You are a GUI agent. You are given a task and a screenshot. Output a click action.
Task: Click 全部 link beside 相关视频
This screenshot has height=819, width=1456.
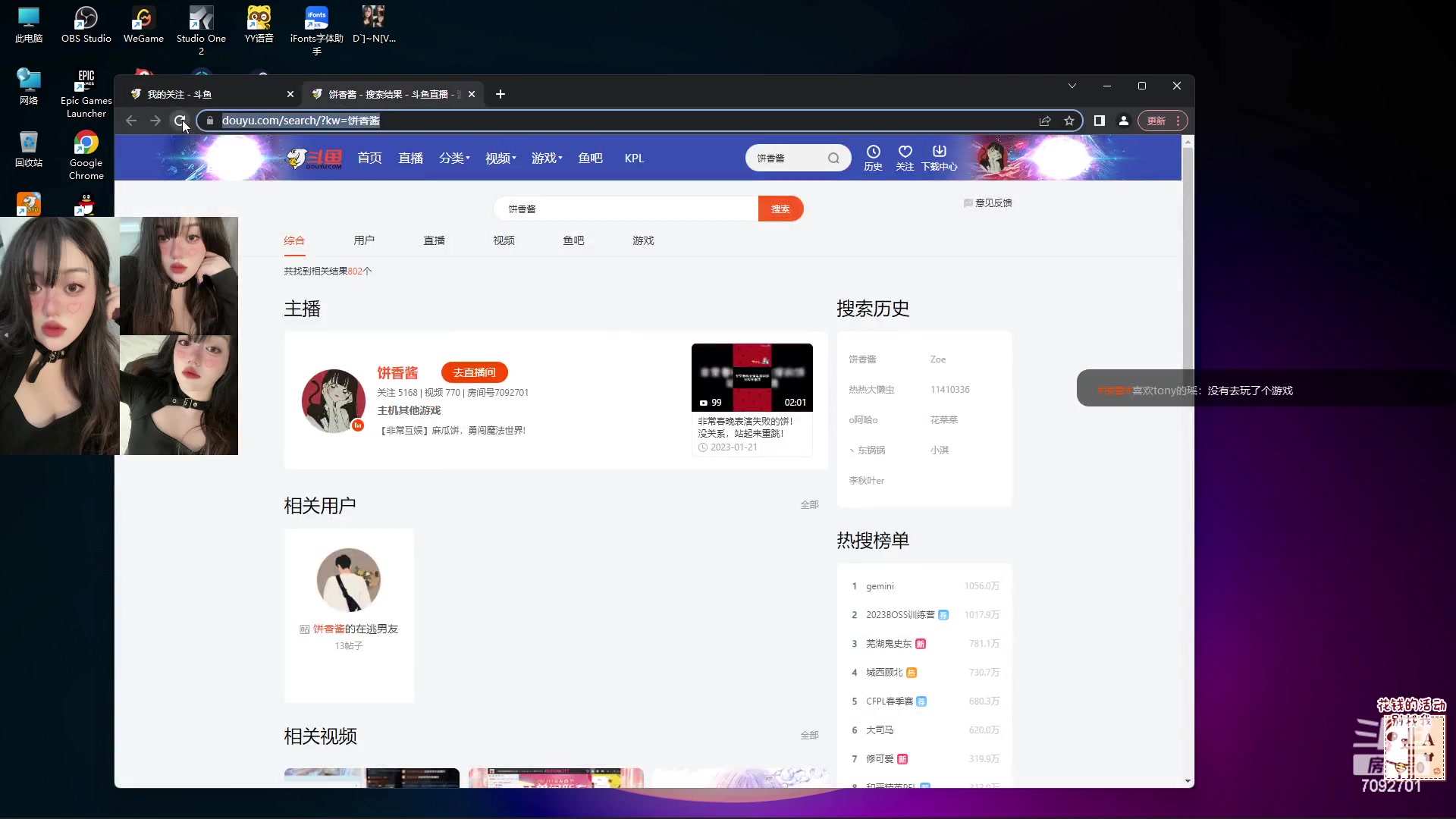click(809, 735)
